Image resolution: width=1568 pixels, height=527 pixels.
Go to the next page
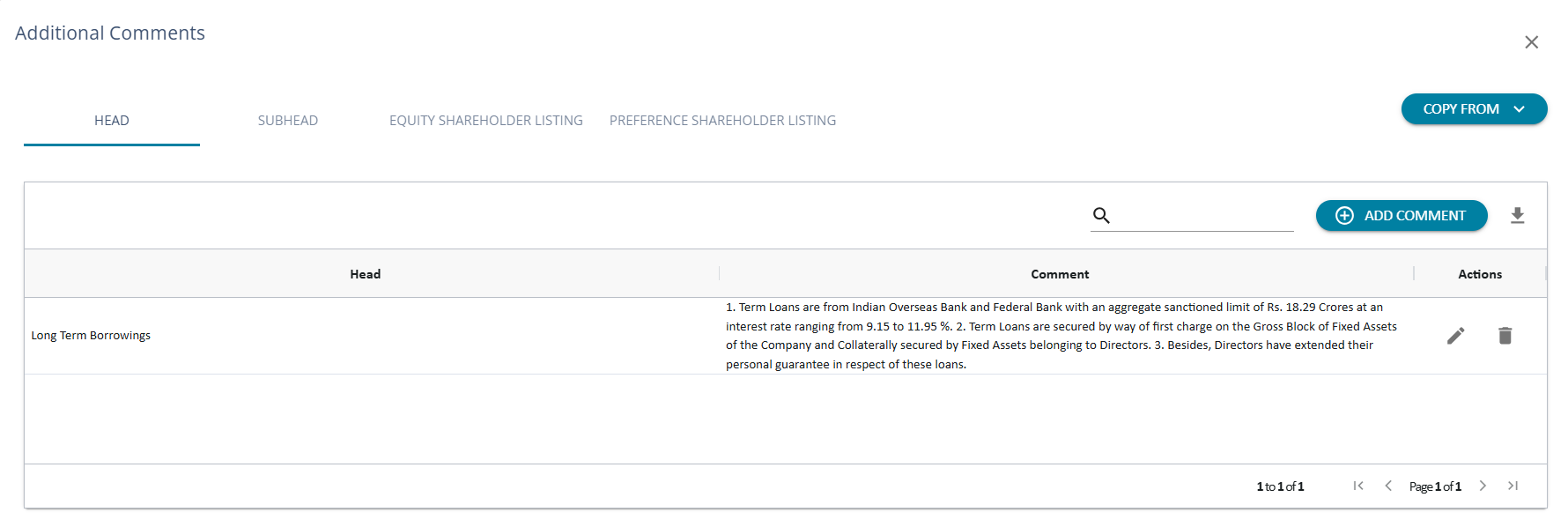(x=1483, y=486)
